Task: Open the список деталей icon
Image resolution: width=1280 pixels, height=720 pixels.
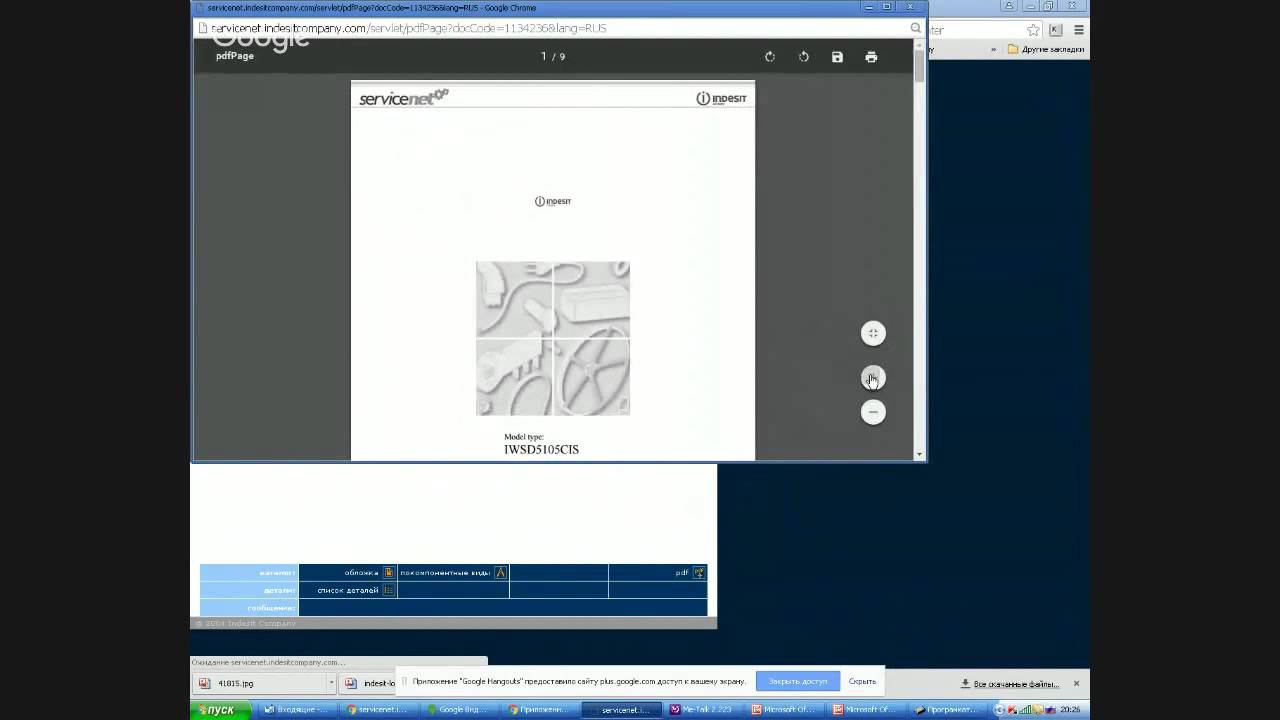Action: point(389,591)
